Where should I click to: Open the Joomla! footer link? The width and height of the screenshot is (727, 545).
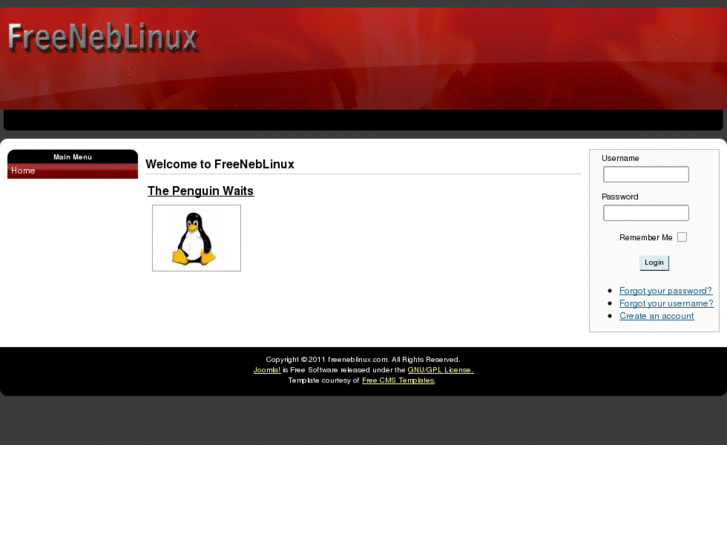pos(267,370)
